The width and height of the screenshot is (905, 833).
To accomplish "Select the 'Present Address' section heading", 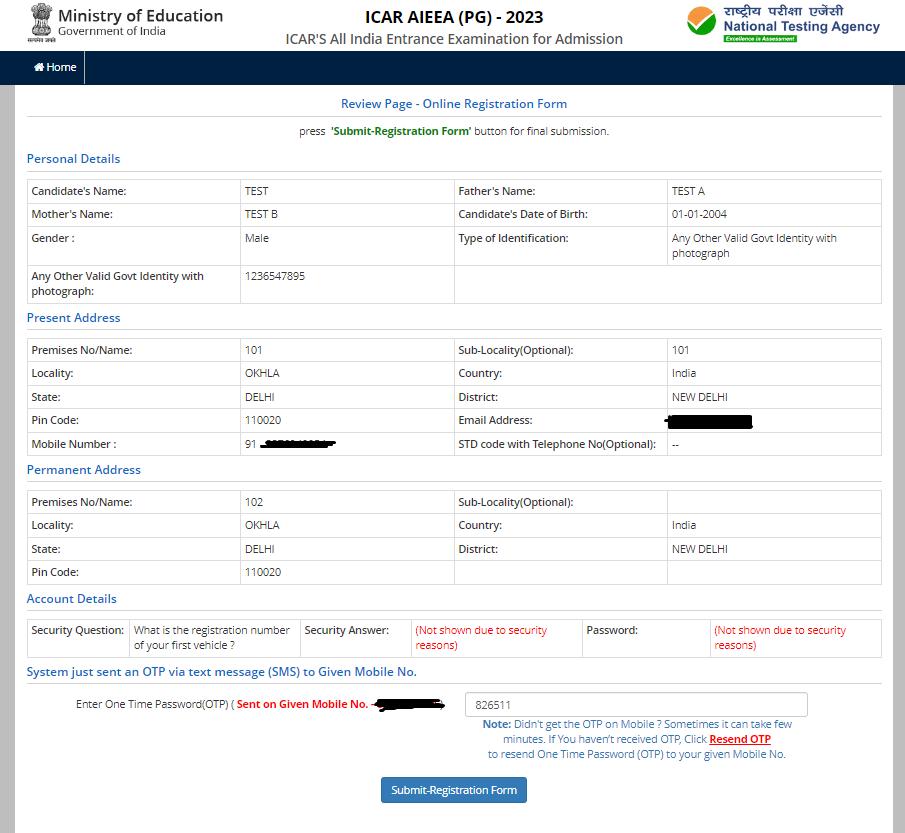I will click(x=73, y=317).
